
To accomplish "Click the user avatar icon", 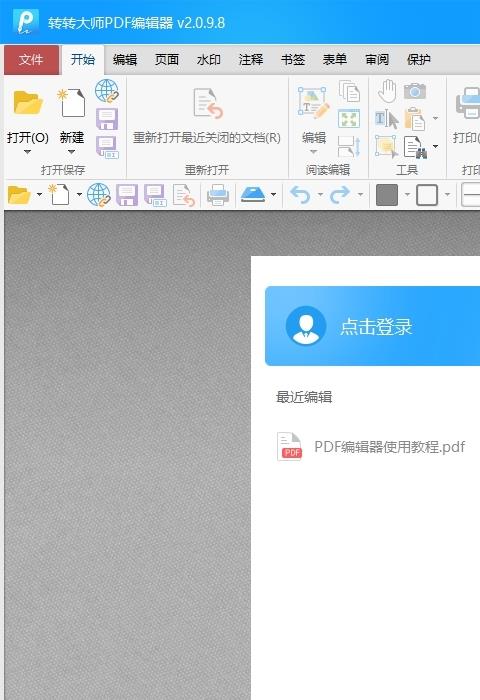I will 306,326.
